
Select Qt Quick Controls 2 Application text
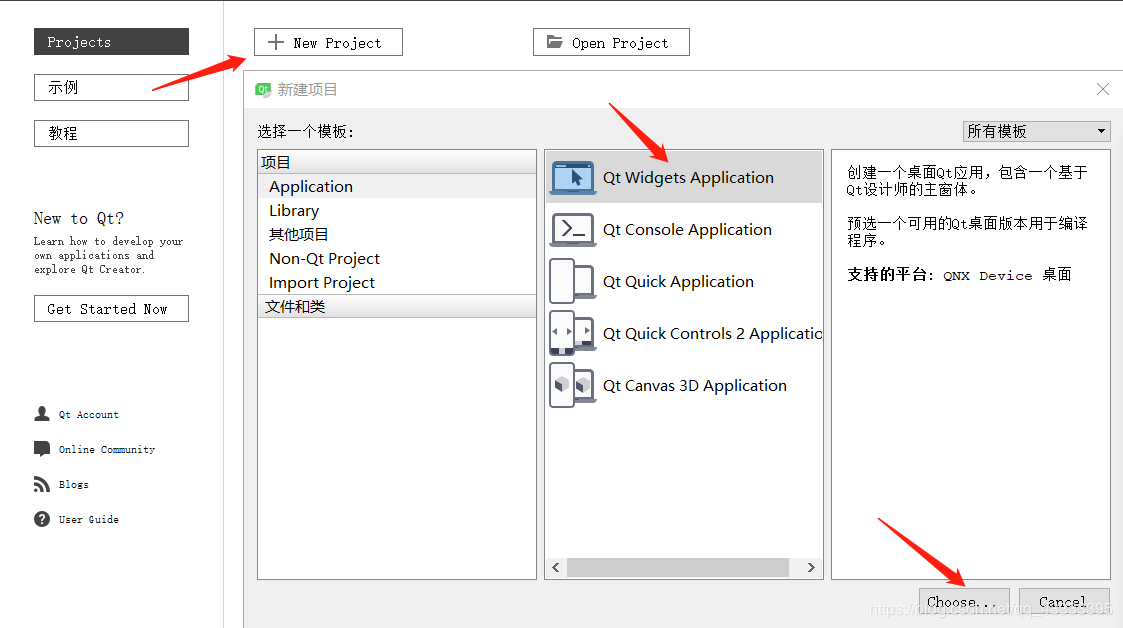712,334
